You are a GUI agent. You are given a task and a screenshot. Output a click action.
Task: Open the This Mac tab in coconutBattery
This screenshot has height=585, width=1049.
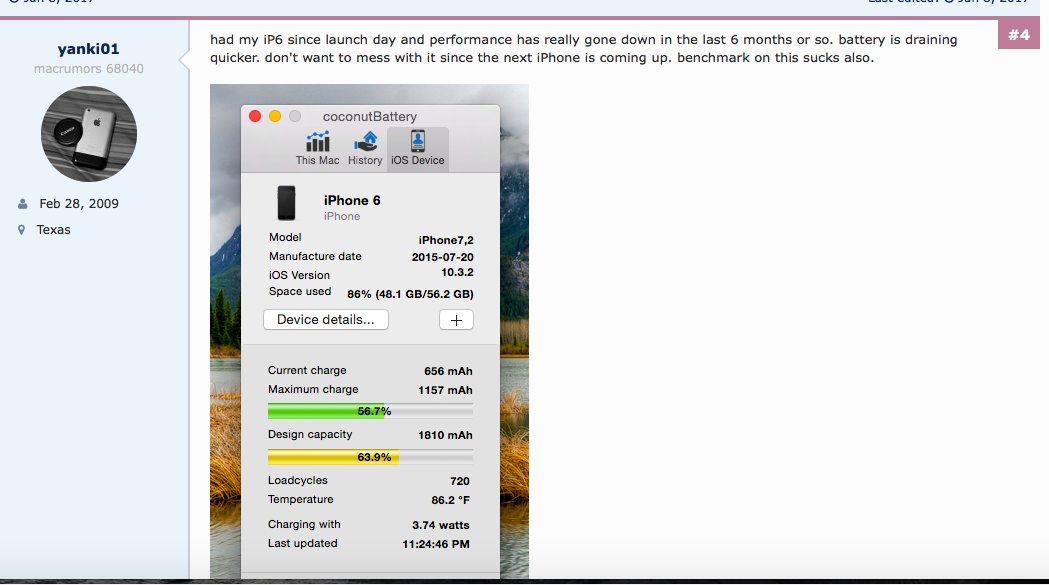click(x=317, y=149)
